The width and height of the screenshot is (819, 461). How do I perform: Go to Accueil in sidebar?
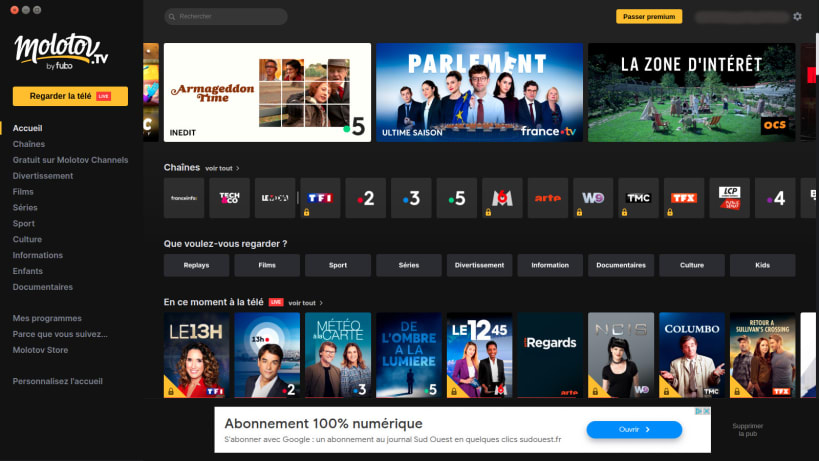tap(28, 128)
